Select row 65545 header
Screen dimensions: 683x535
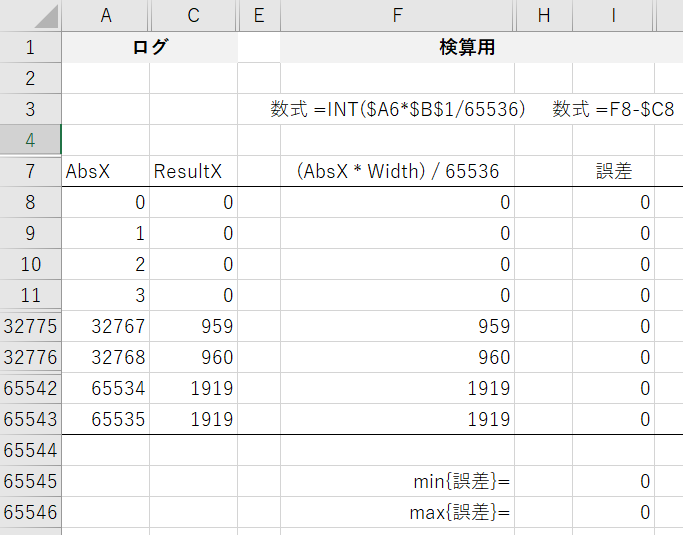click(x=30, y=481)
